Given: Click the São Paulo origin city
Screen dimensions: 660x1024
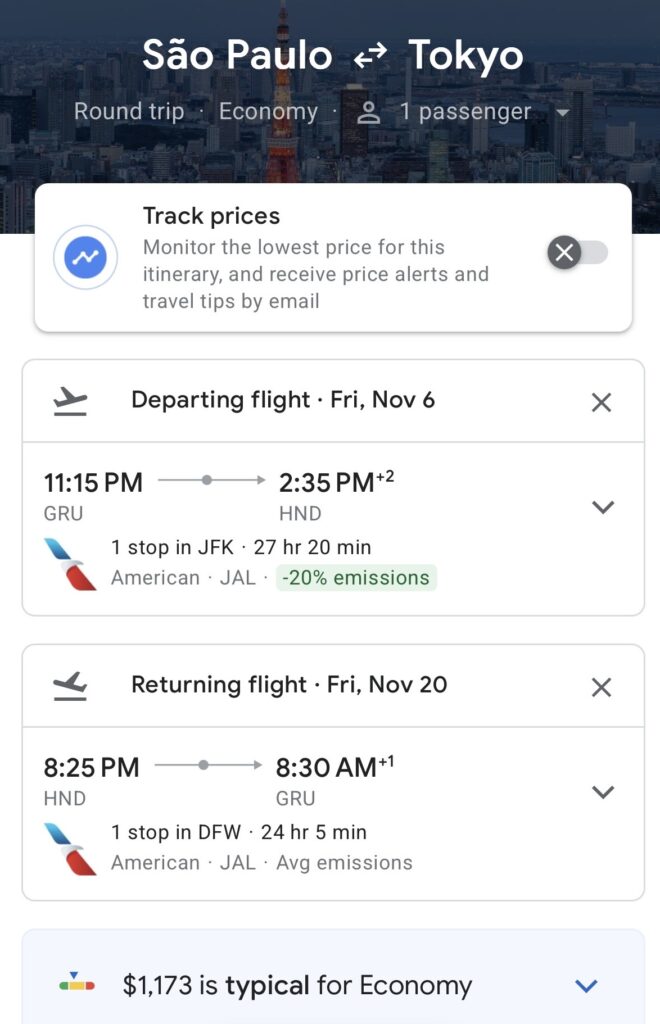Looking at the screenshot, I should [237, 56].
